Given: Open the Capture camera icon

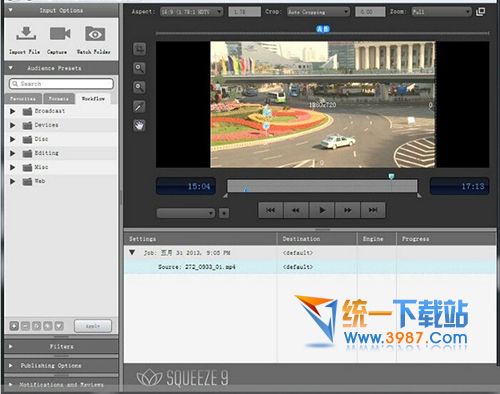Looking at the screenshot, I should [x=60, y=34].
